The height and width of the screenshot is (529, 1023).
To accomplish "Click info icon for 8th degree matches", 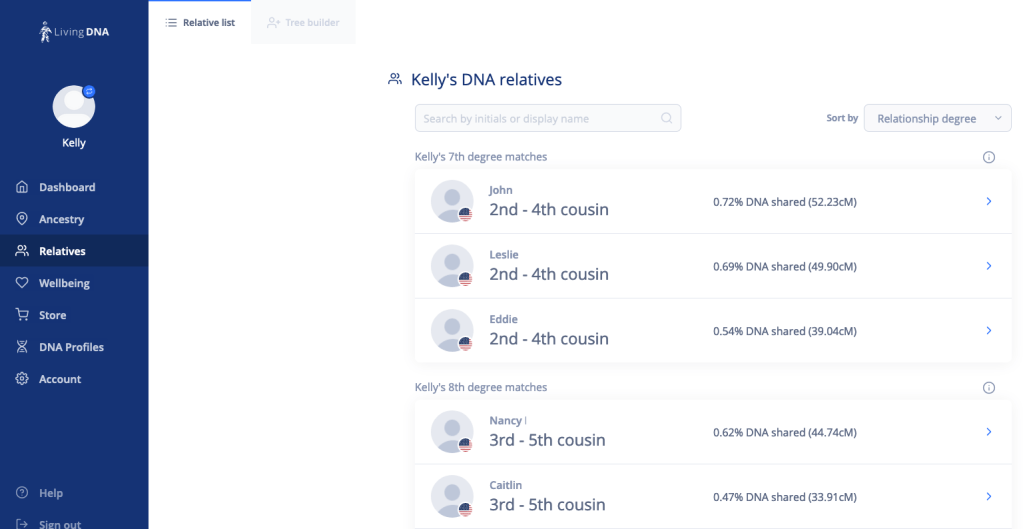I will (989, 388).
